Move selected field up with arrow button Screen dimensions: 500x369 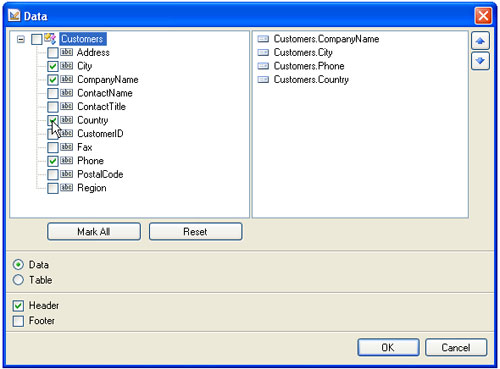pyautogui.click(x=480, y=41)
